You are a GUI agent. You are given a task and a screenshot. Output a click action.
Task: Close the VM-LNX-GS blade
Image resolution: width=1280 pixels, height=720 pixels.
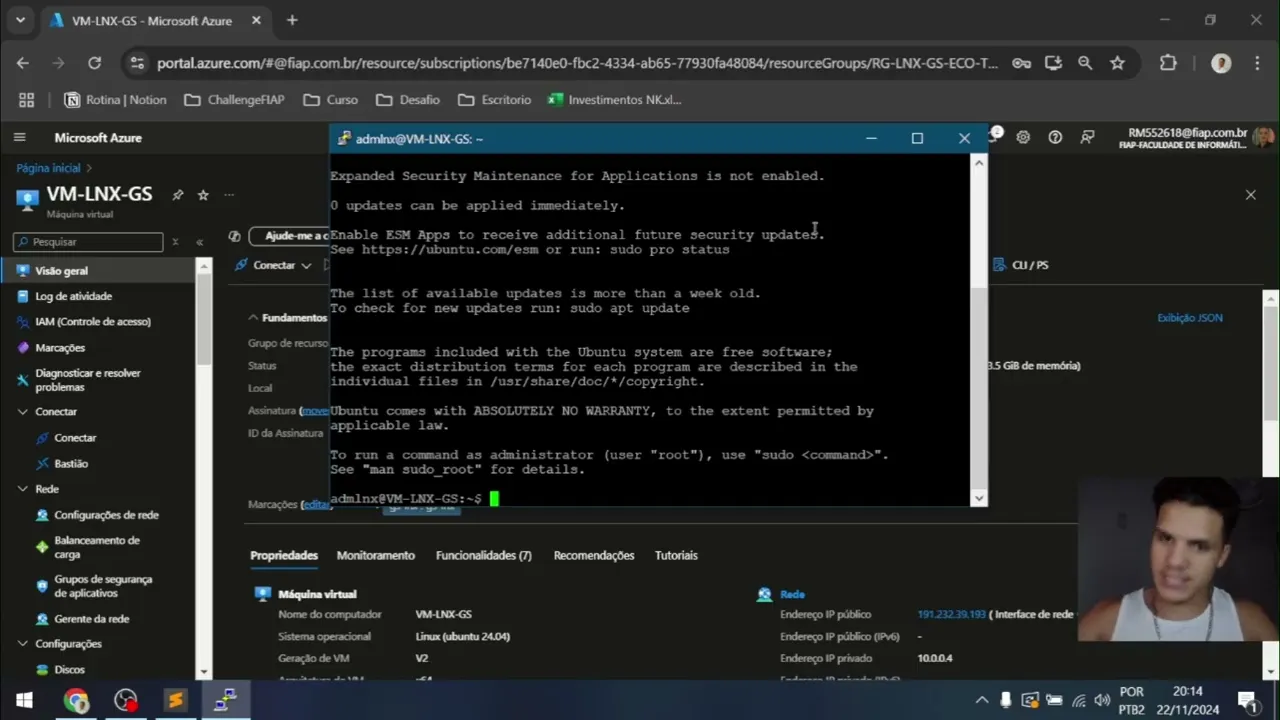pos(1250,195)
